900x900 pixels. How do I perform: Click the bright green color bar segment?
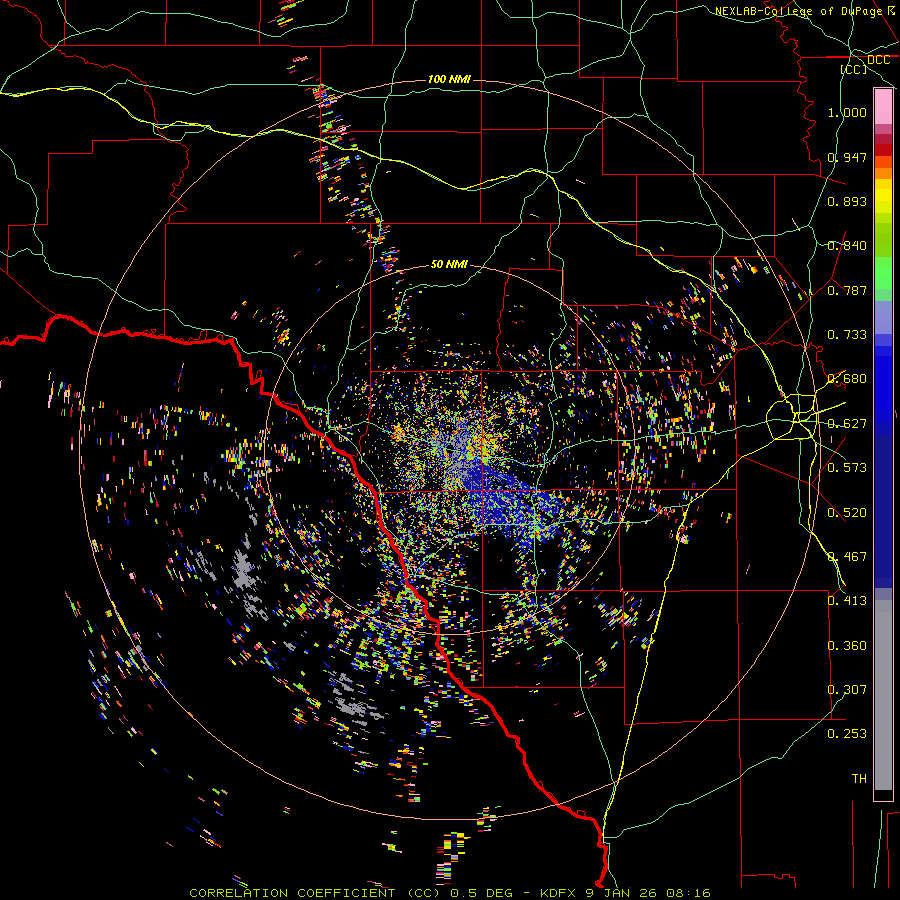[x=883, y=273]
